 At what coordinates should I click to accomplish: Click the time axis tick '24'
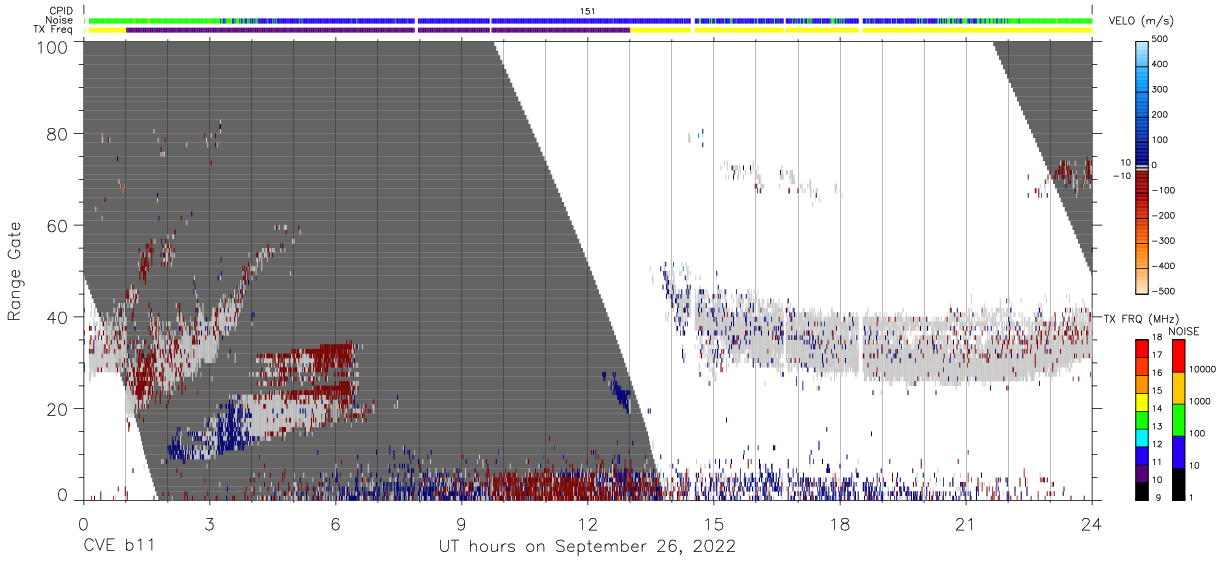[1092, 524]
